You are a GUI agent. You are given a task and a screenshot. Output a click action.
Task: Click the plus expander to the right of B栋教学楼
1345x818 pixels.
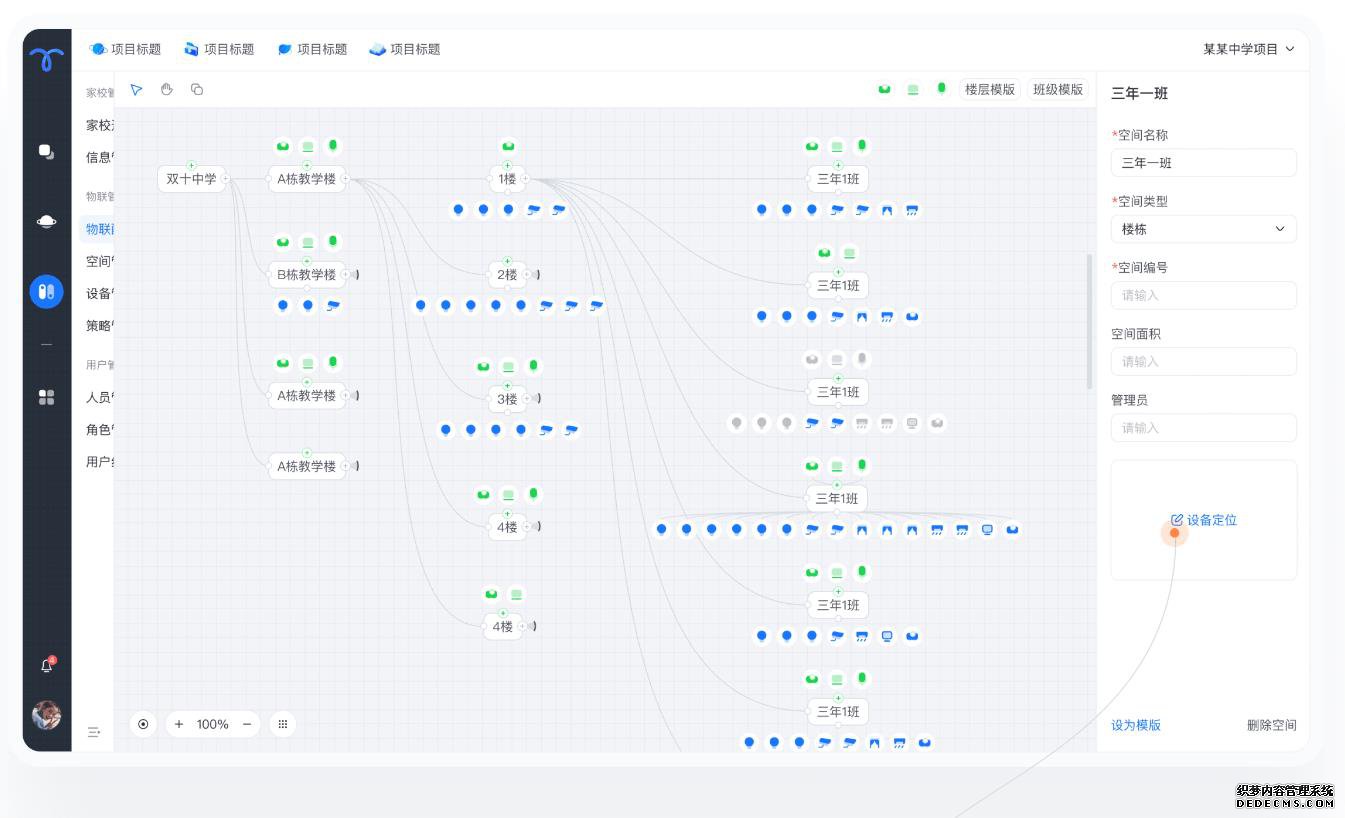(345, 274)
